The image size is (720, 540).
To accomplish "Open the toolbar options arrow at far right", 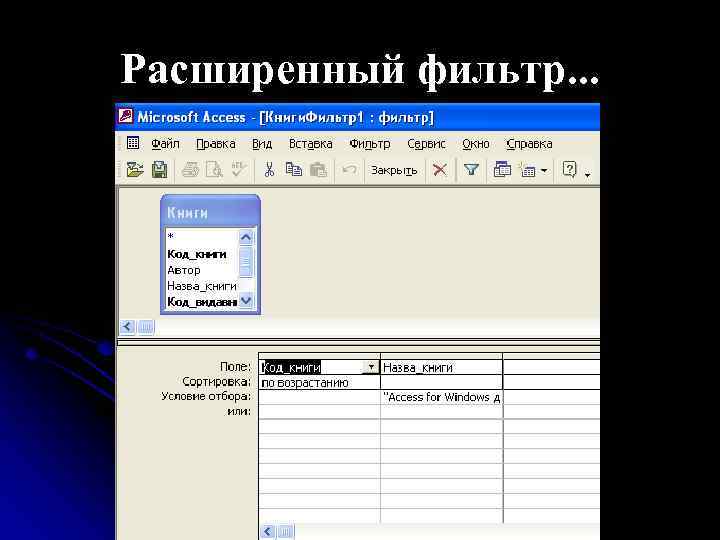I will click(x=588, y=174).
